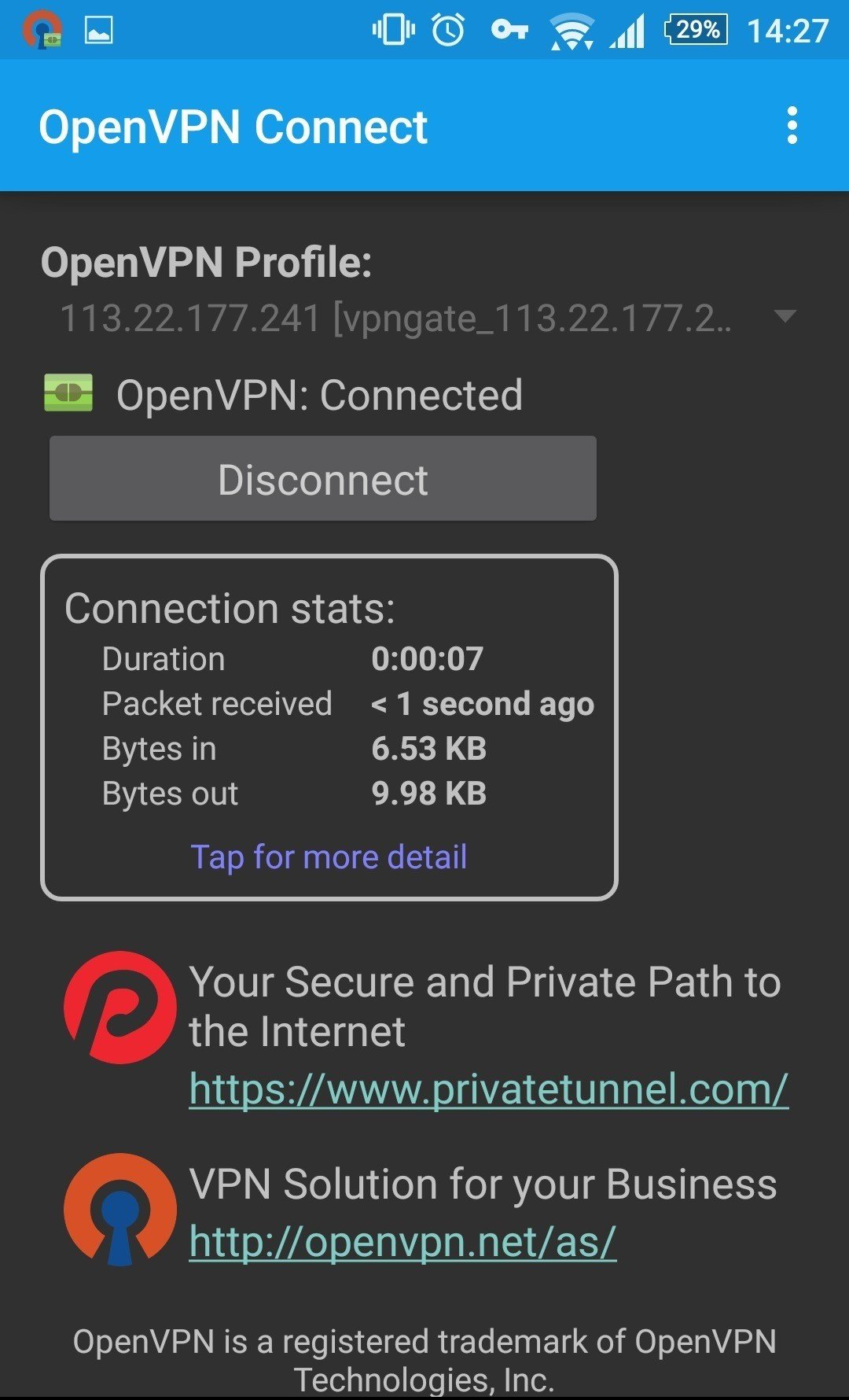Tap the cellular signal strength icon
Screen dimensions: 849x1400
click(x=627, y=31)
